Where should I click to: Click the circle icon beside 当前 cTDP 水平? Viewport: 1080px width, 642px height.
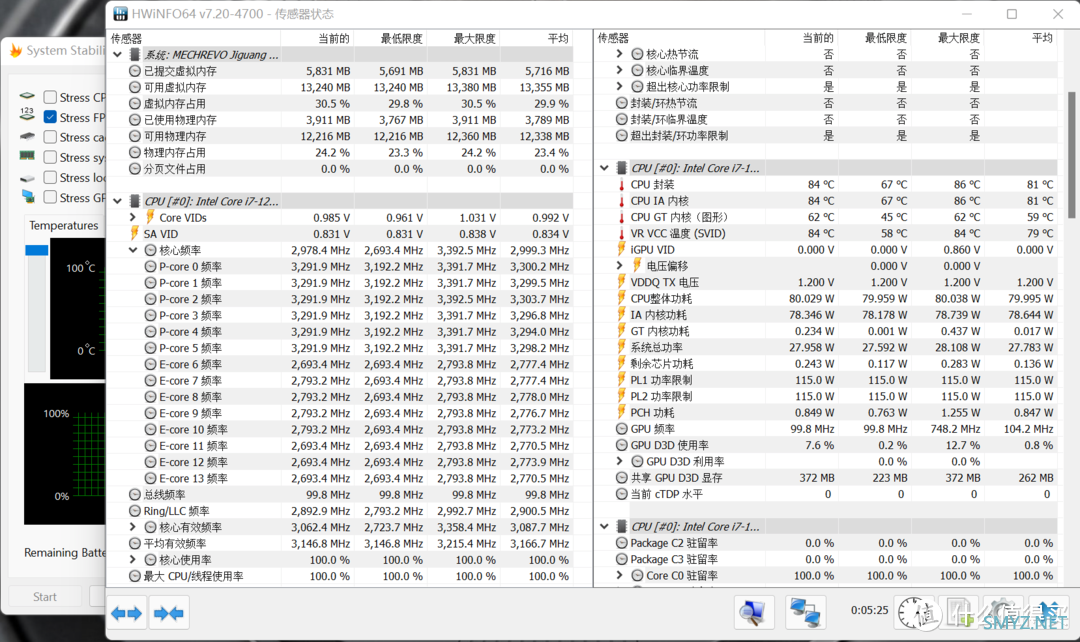621,494
